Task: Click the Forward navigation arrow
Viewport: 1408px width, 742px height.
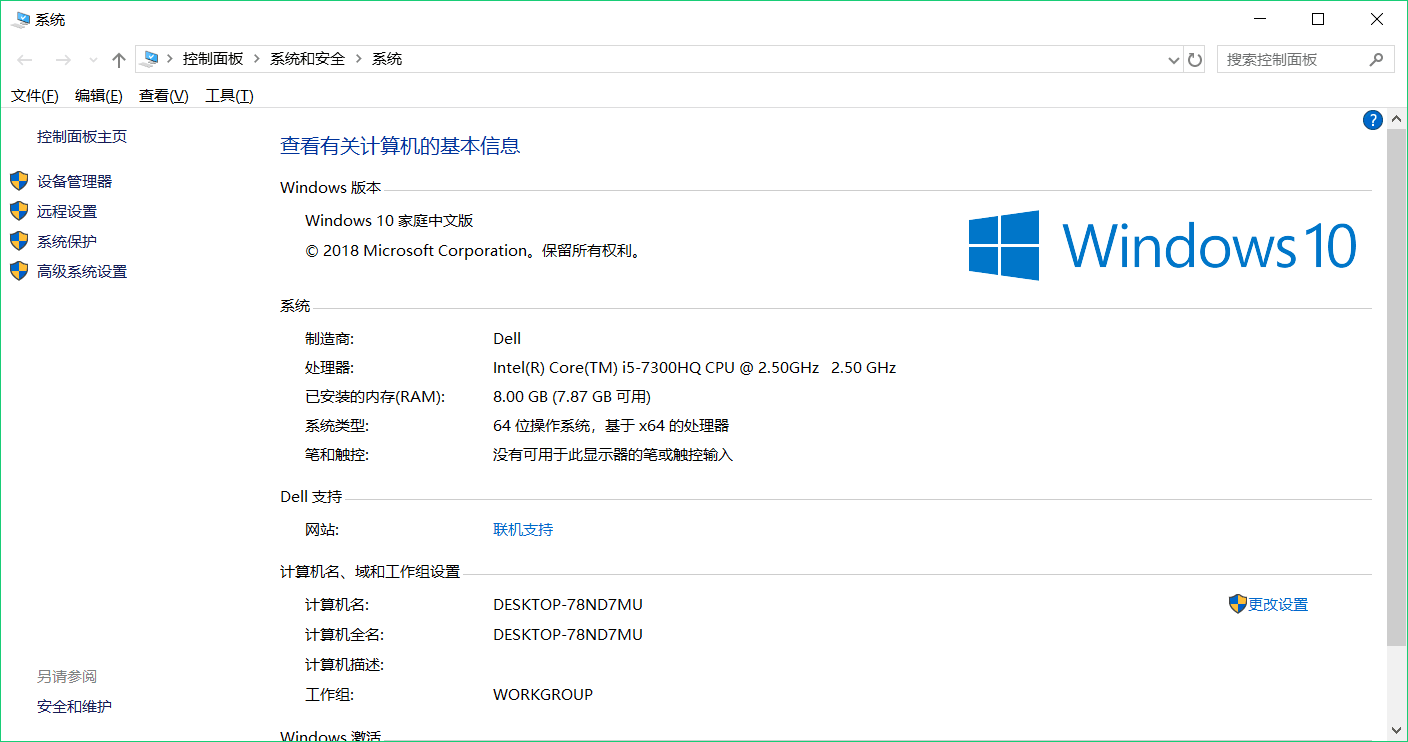Action: (62, 60)
